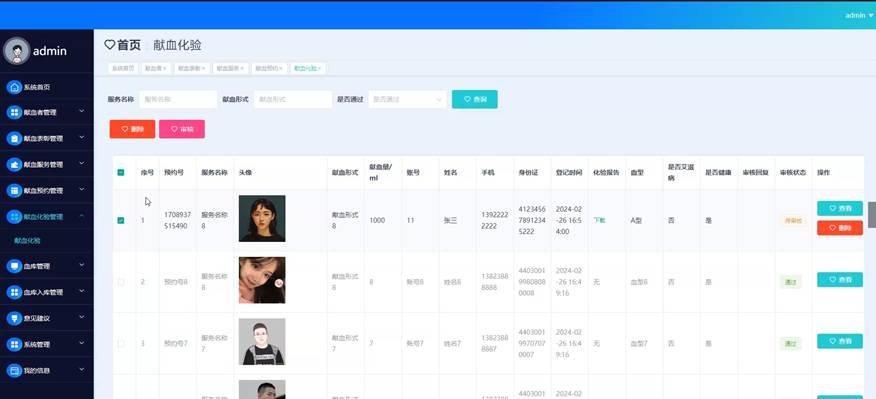Screen dimensions: 876x399
Task: Click the pink 审核 button
Action: click(182, 129)
